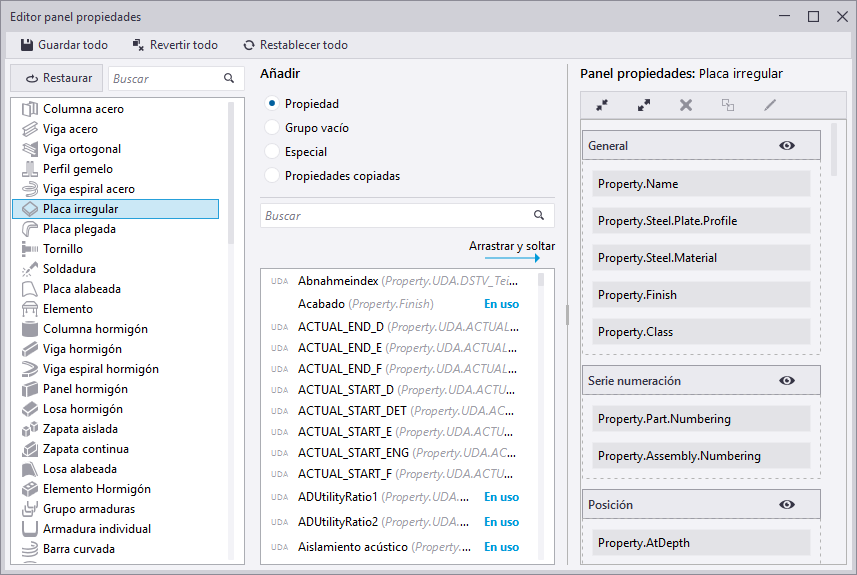The image size is (857, 575).
Task: Click the collapse all groups icon
Action: pyautogui.click(x=602, y=105)
